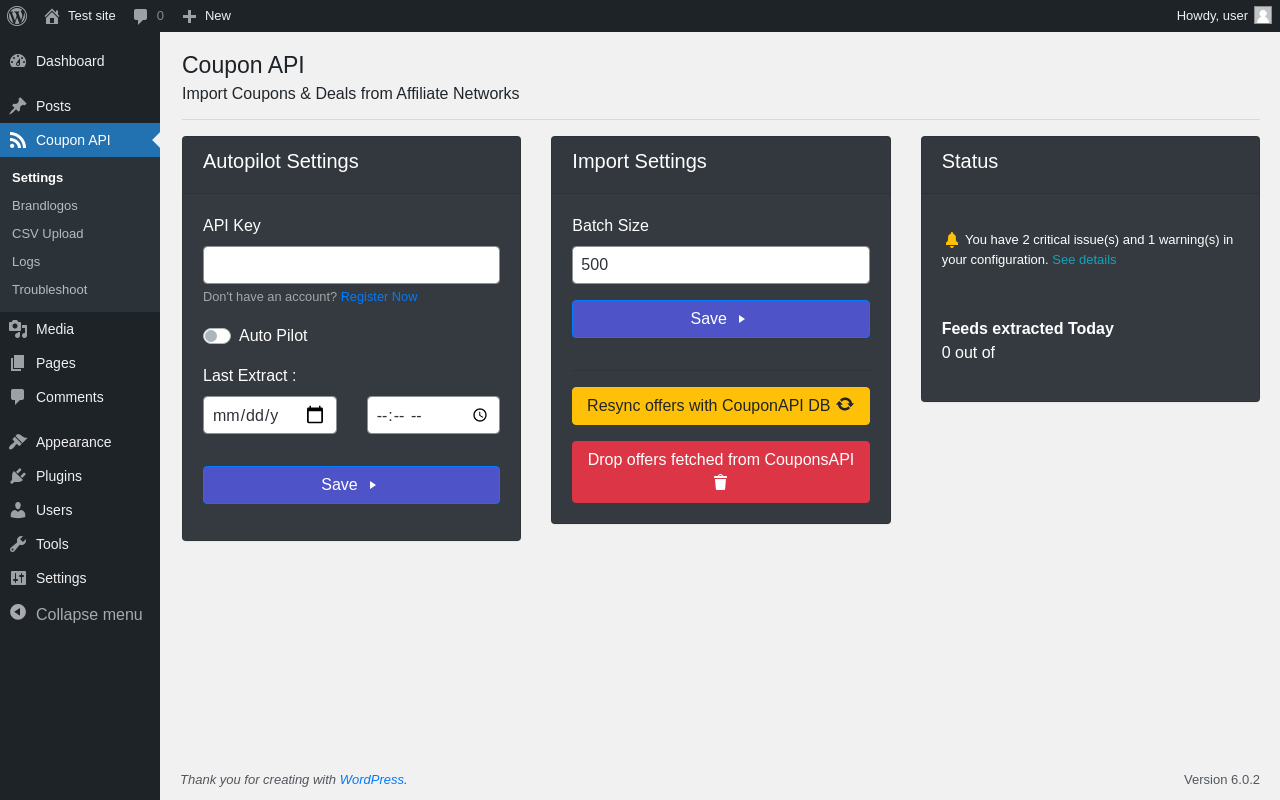Open the CSV Upload submenu item

pos(48,233)
